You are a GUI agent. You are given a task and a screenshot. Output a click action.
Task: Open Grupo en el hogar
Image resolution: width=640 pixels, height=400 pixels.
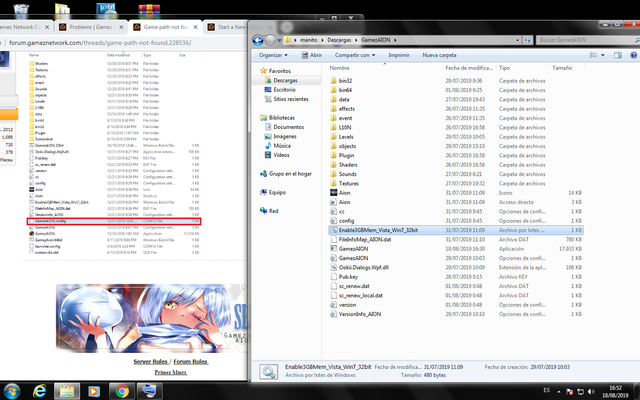[x=290, y=174]
